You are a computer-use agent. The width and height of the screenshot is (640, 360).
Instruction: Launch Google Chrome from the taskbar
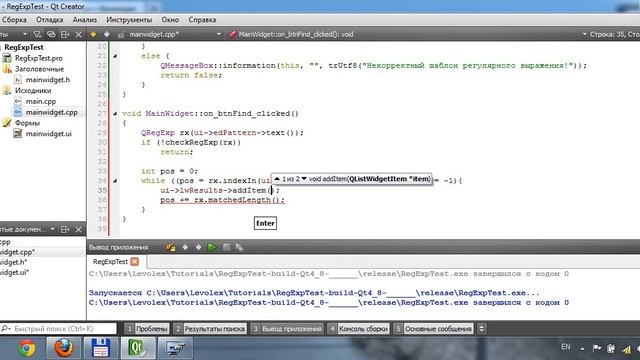click(27, 348)
